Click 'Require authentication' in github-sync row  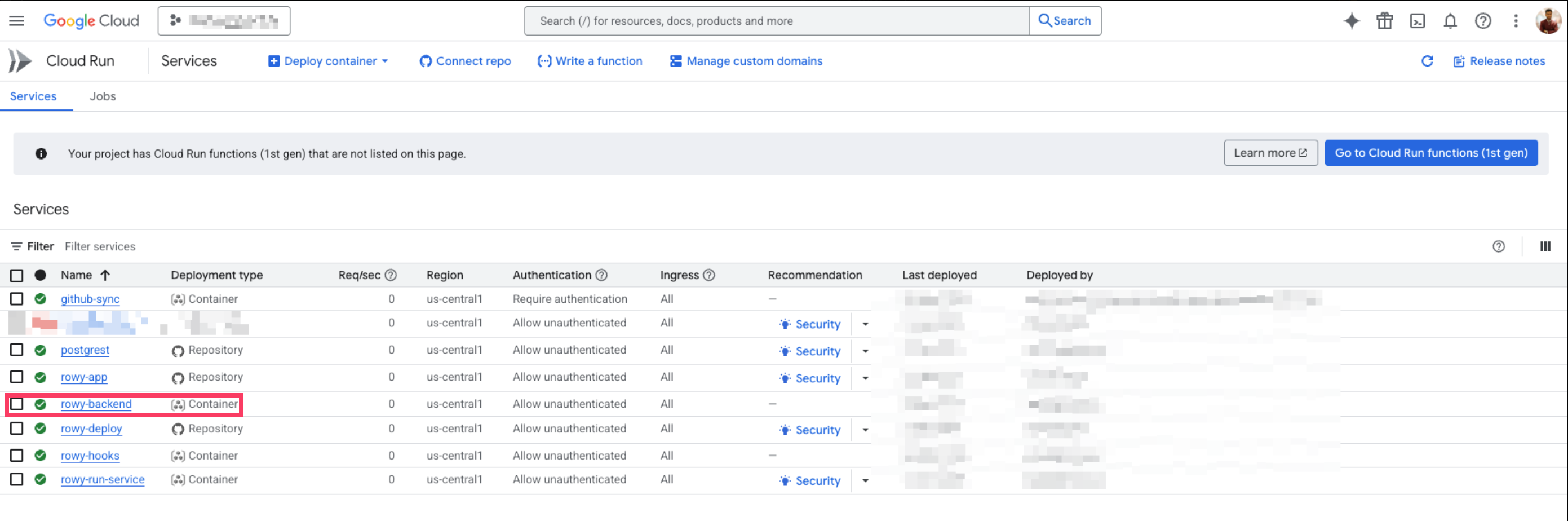pyautogui.click(x=570, y=299)
